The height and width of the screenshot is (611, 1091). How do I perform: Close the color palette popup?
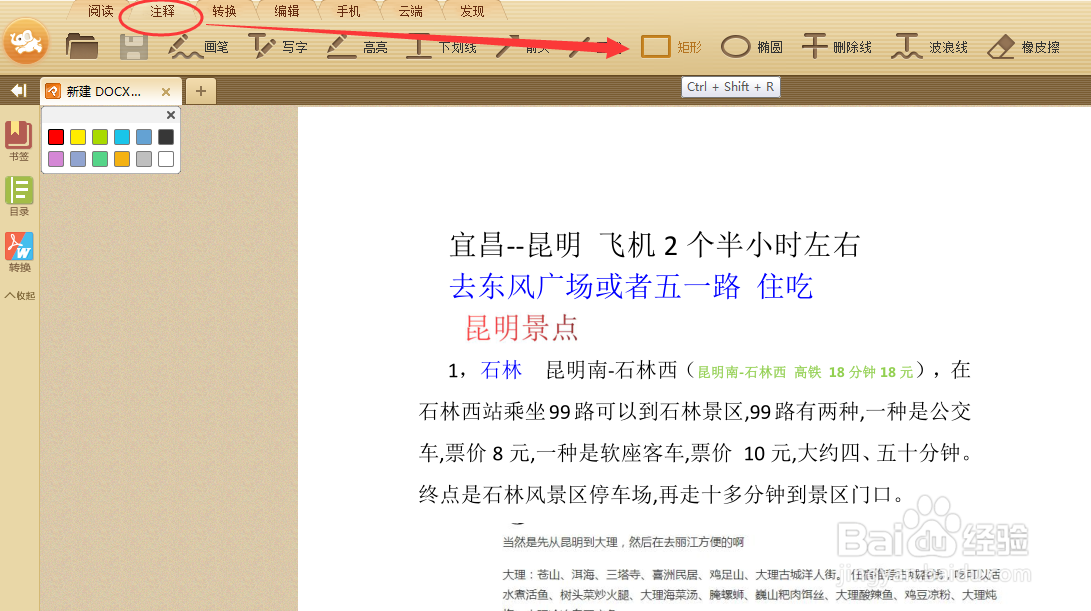[170, 115]
